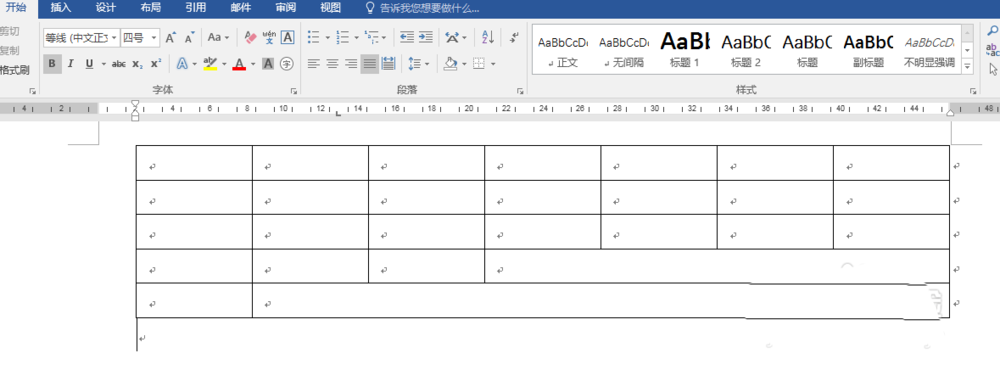The height and width of the screenshot is (370, 1000).
Task: Click the Replace (ab-ac) icon
Action: pos(993,49)
